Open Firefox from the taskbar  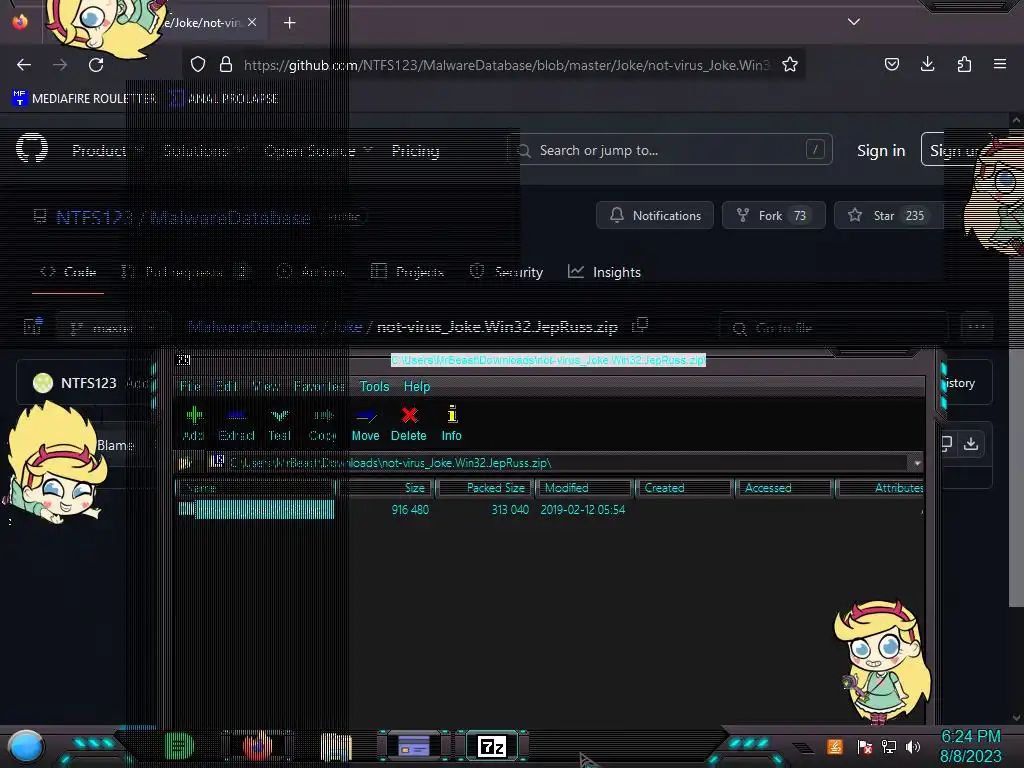coord(257,746)
